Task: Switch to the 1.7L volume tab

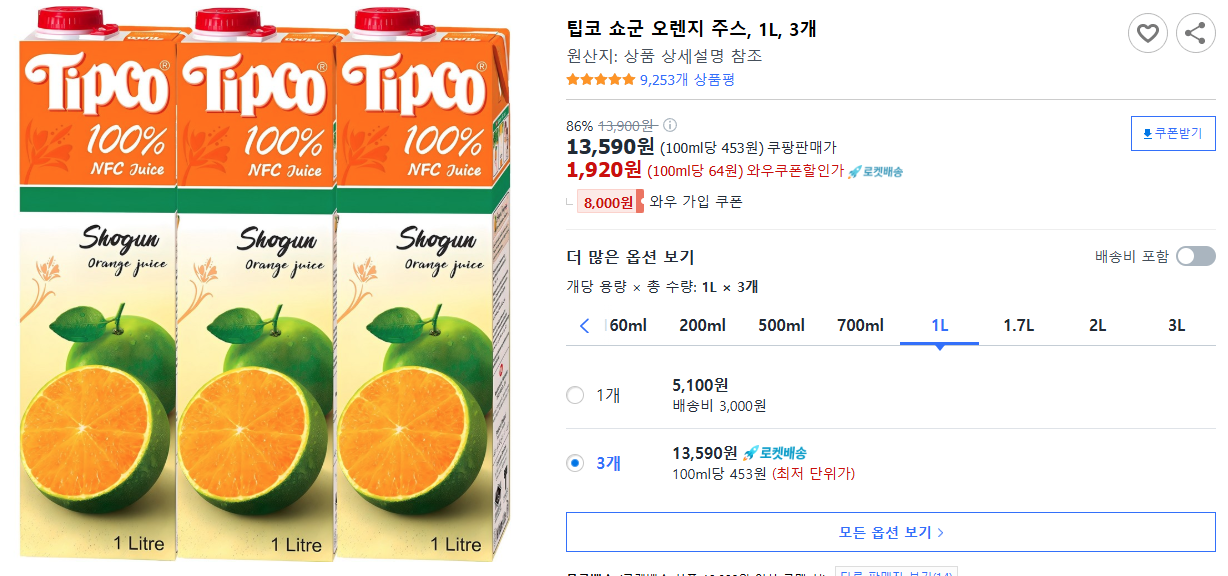Action: click(1016, 324)
